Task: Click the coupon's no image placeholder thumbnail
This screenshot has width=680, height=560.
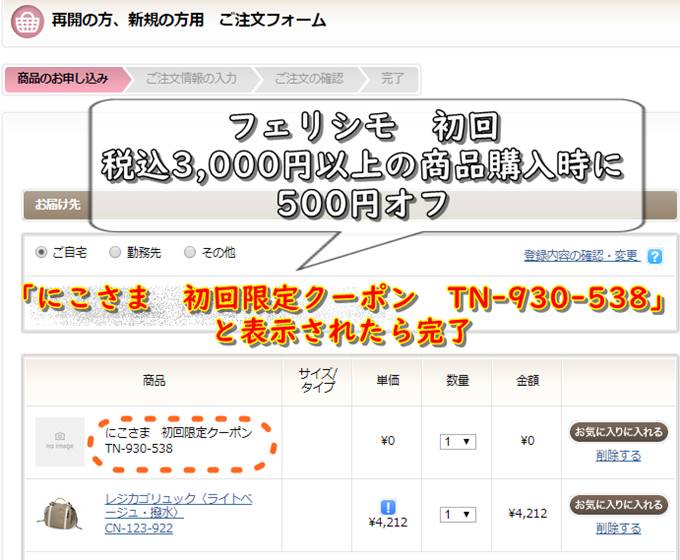Action: (60, 442)
